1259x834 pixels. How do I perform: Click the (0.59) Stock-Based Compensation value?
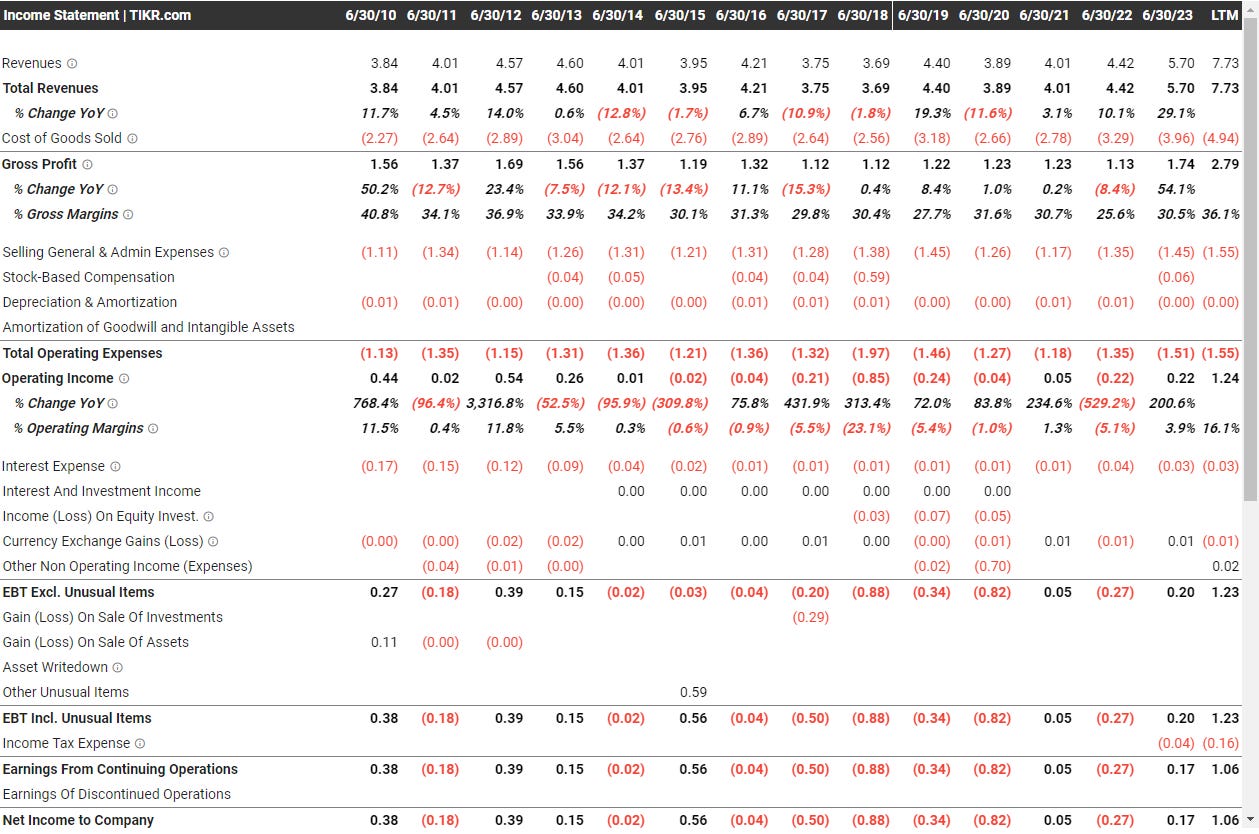pos(871,278)
